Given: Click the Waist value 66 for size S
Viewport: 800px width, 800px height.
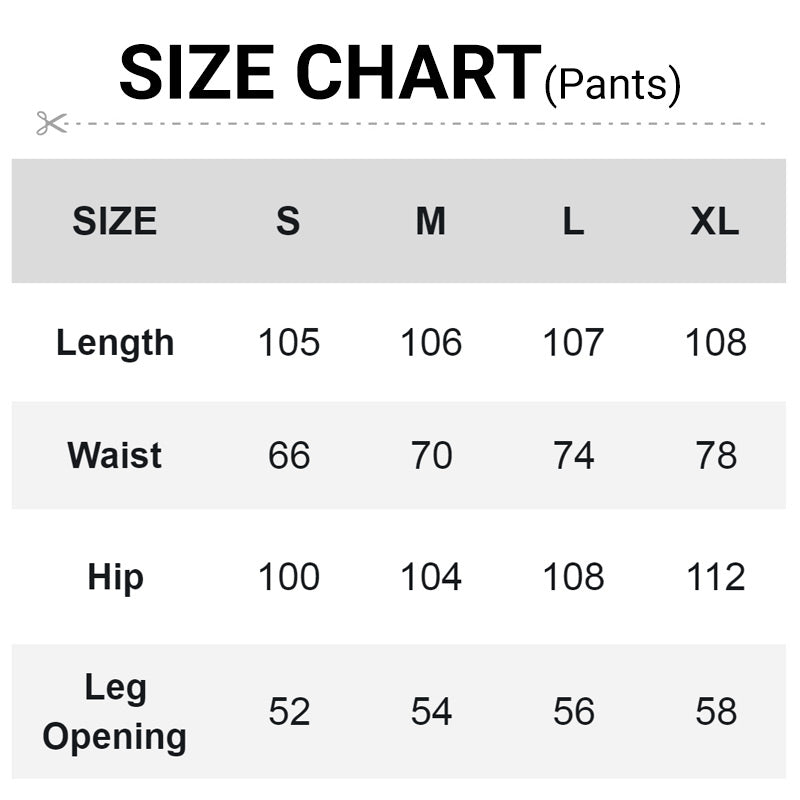Looking at the screenshot, I should pyautogui.click(x=289, y=456).
